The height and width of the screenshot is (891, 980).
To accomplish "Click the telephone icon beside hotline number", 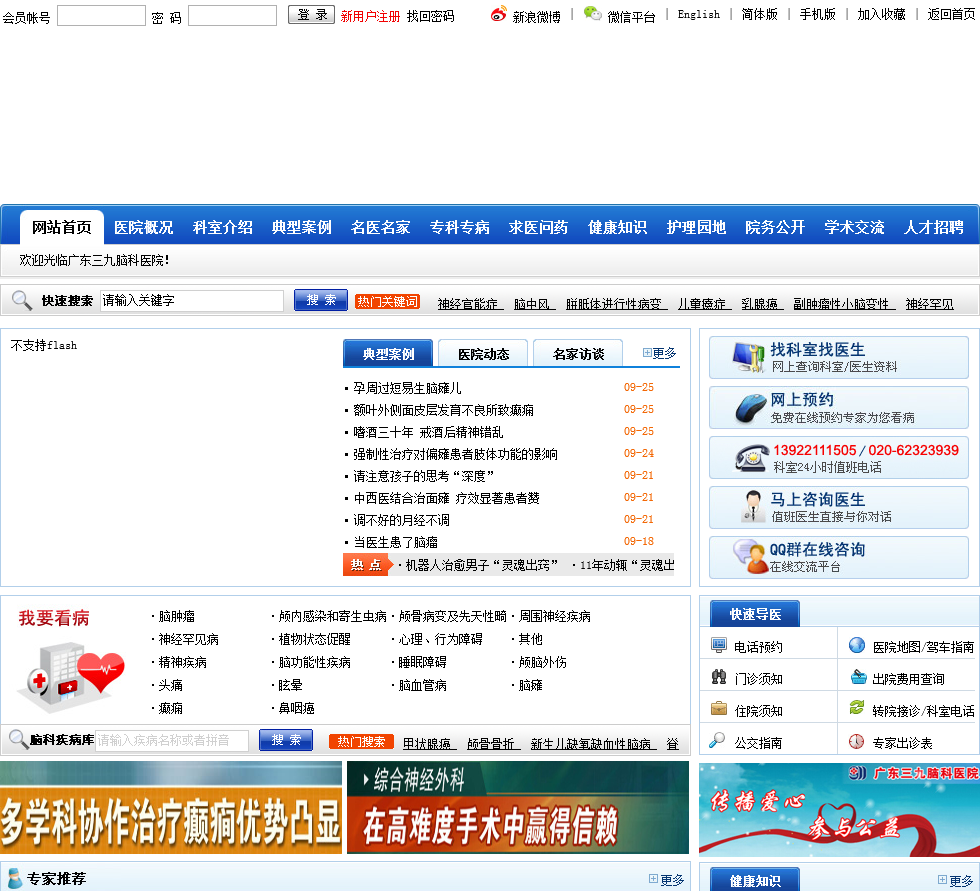I will click(x=752, y=458).
